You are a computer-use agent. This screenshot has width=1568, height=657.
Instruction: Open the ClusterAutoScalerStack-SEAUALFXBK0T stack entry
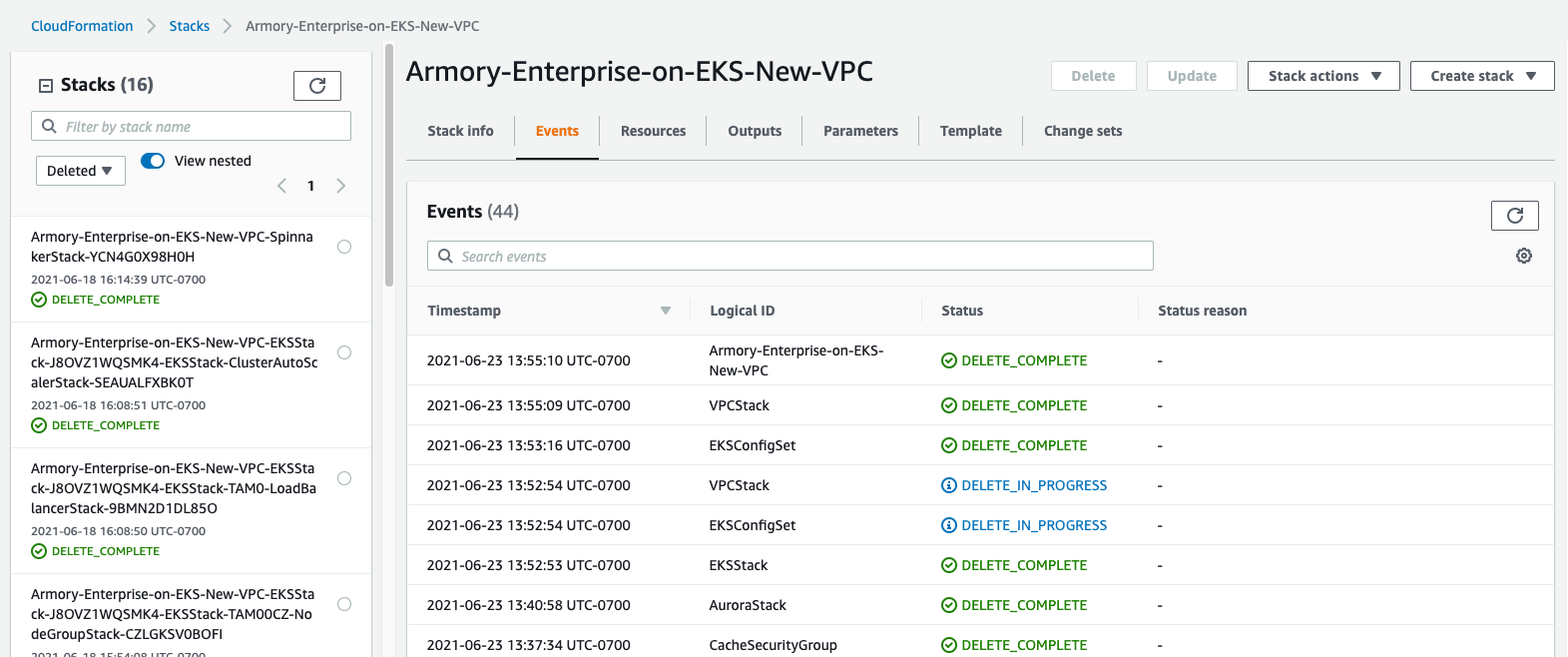pyautogui.click(x=175, y=362)
